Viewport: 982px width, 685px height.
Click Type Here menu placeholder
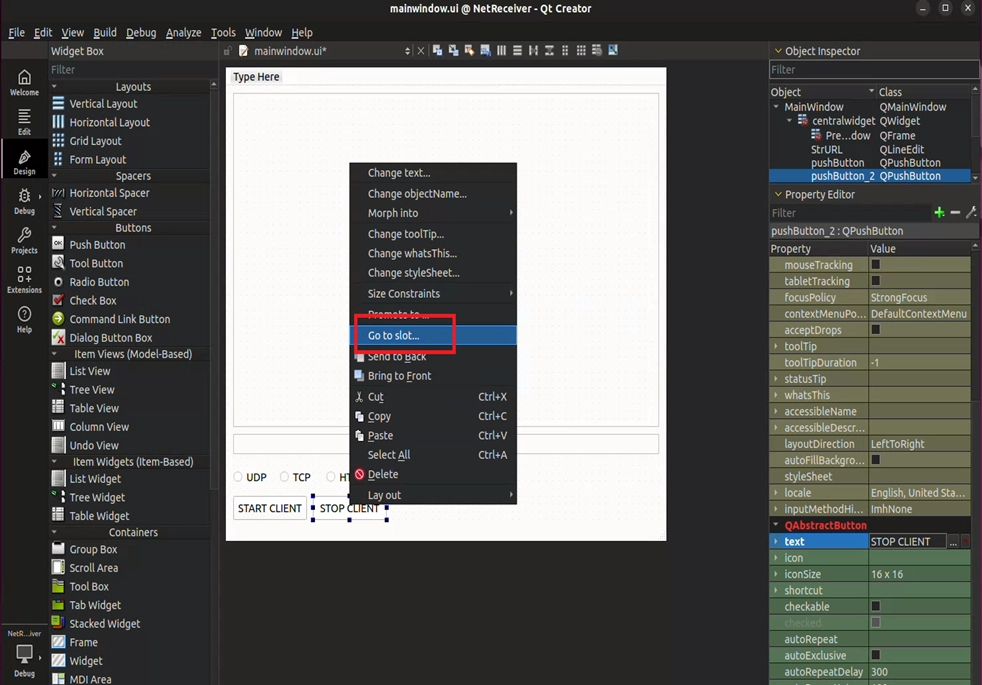click(256, 77)
